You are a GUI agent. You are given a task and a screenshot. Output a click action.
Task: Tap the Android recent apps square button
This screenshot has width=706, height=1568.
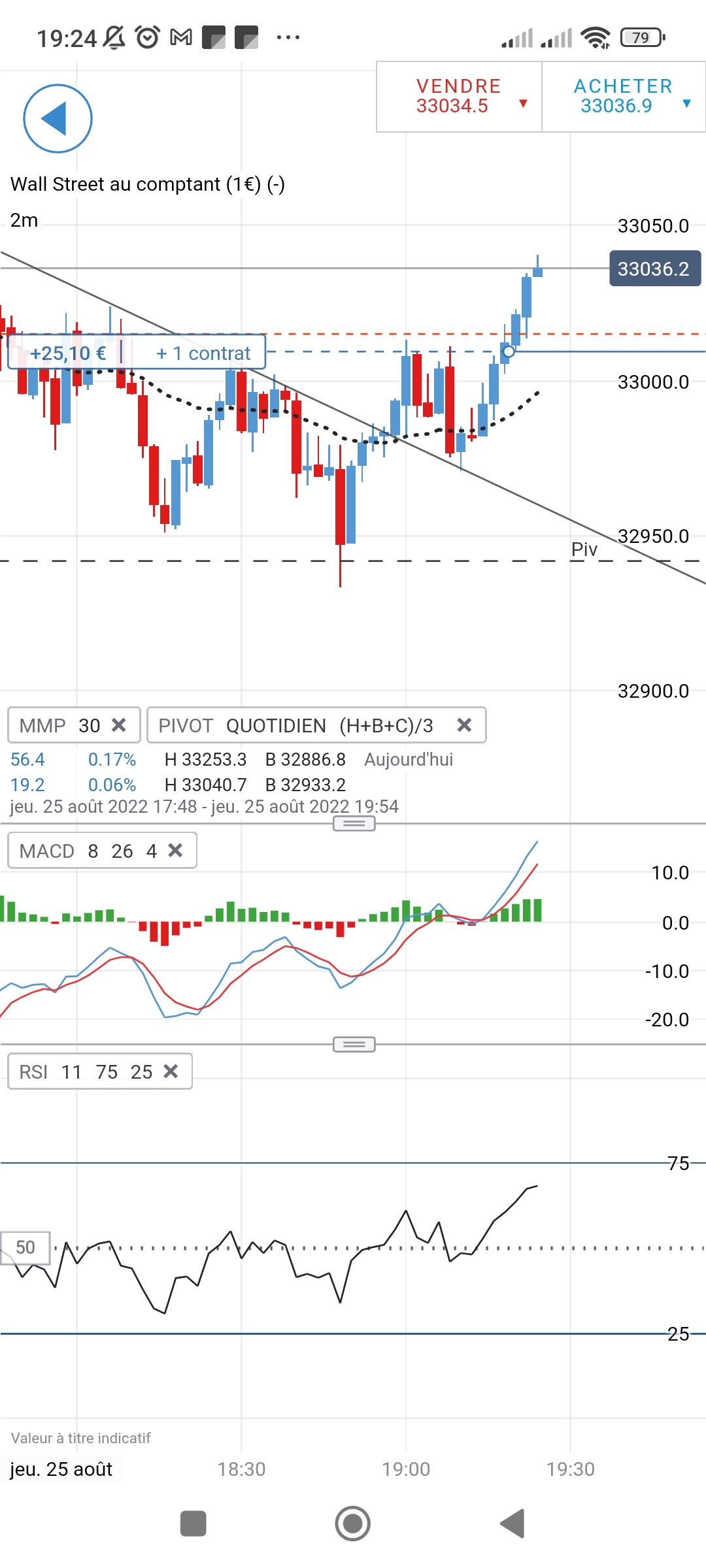tap(193, 1524)
